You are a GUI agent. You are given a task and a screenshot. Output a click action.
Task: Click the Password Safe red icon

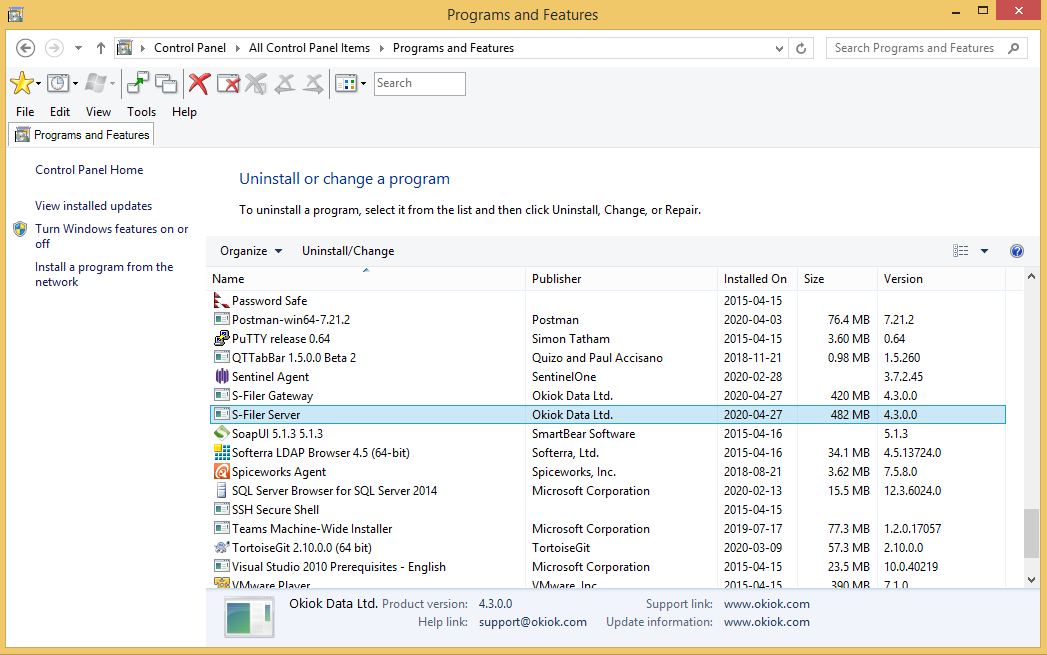coord(222,300)
